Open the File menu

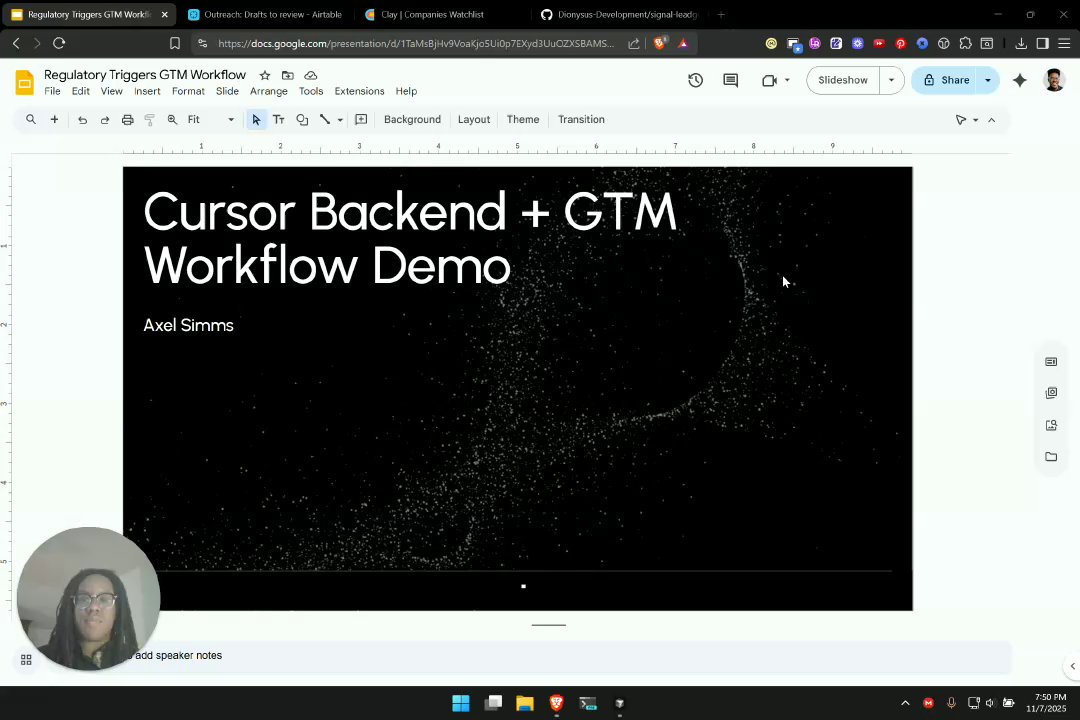pos(52,91)
